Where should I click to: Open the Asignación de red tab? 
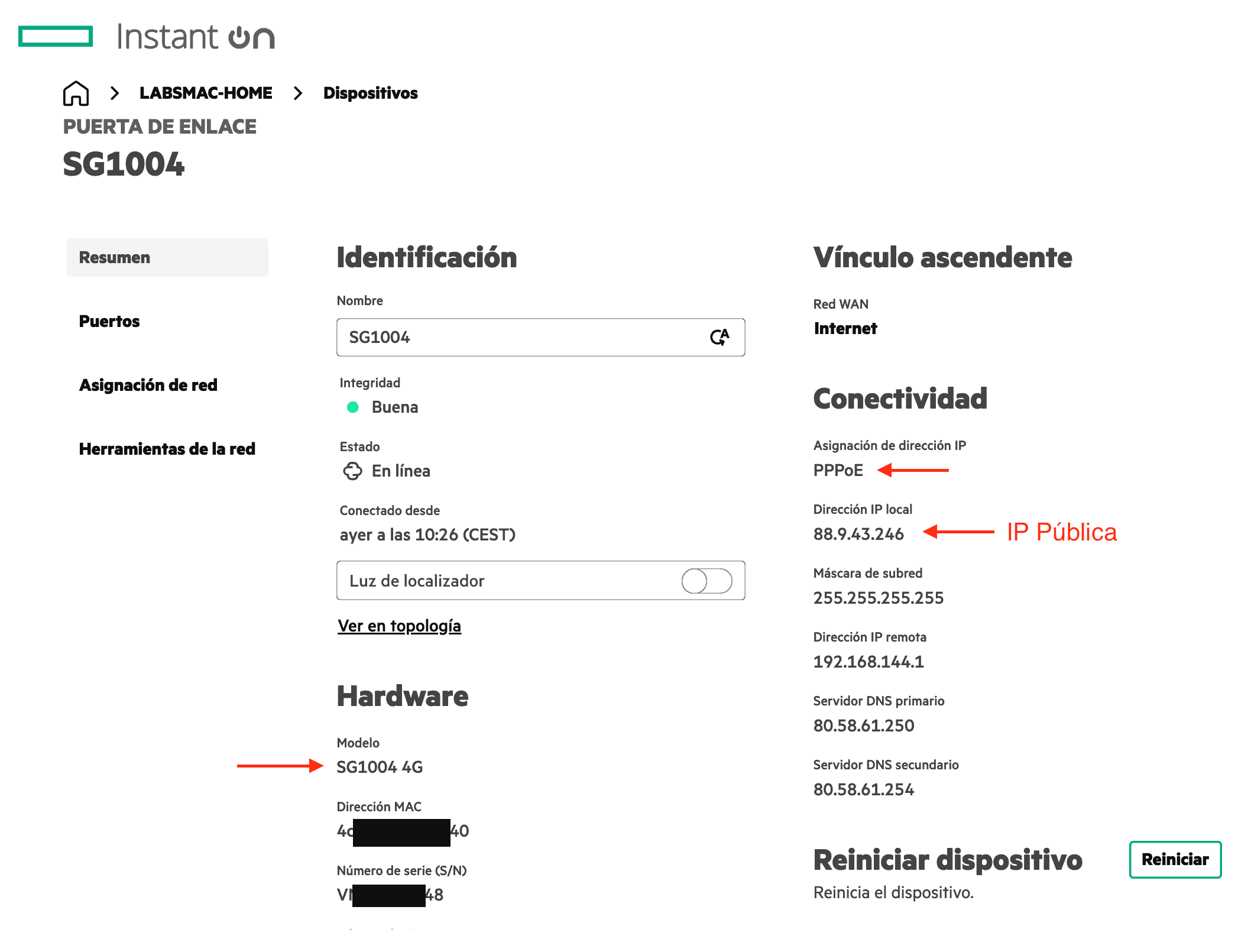(x=148, y=386)
